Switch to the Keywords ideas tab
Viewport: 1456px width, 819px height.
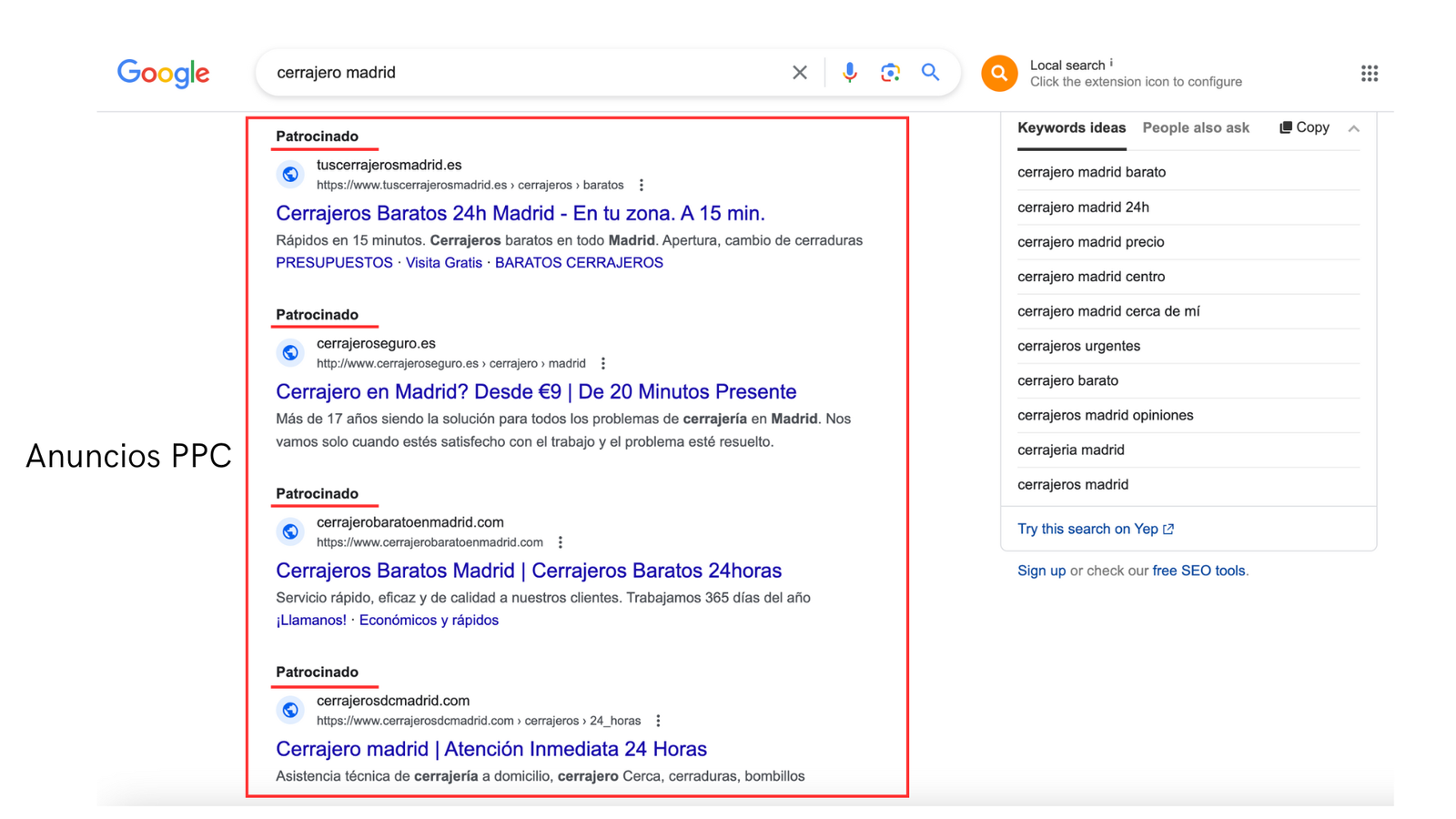[x=1071, y=128]
